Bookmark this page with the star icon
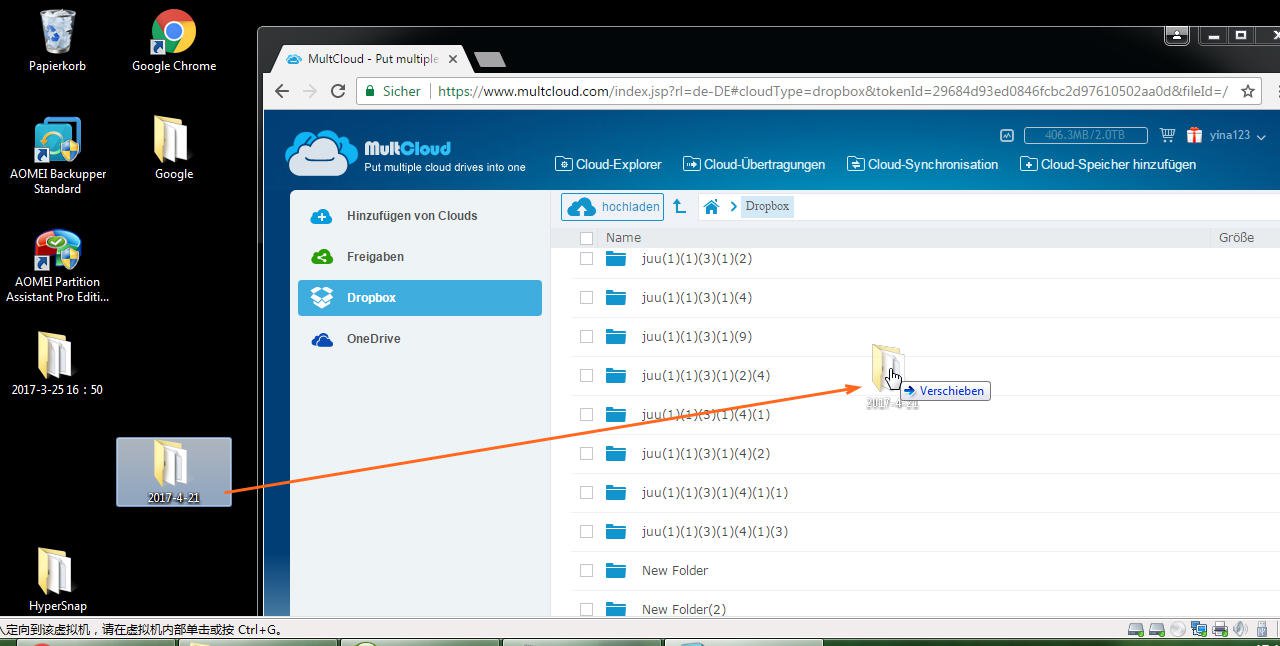The width and height of the screenshot is (1280, 646). (1247, 91)
